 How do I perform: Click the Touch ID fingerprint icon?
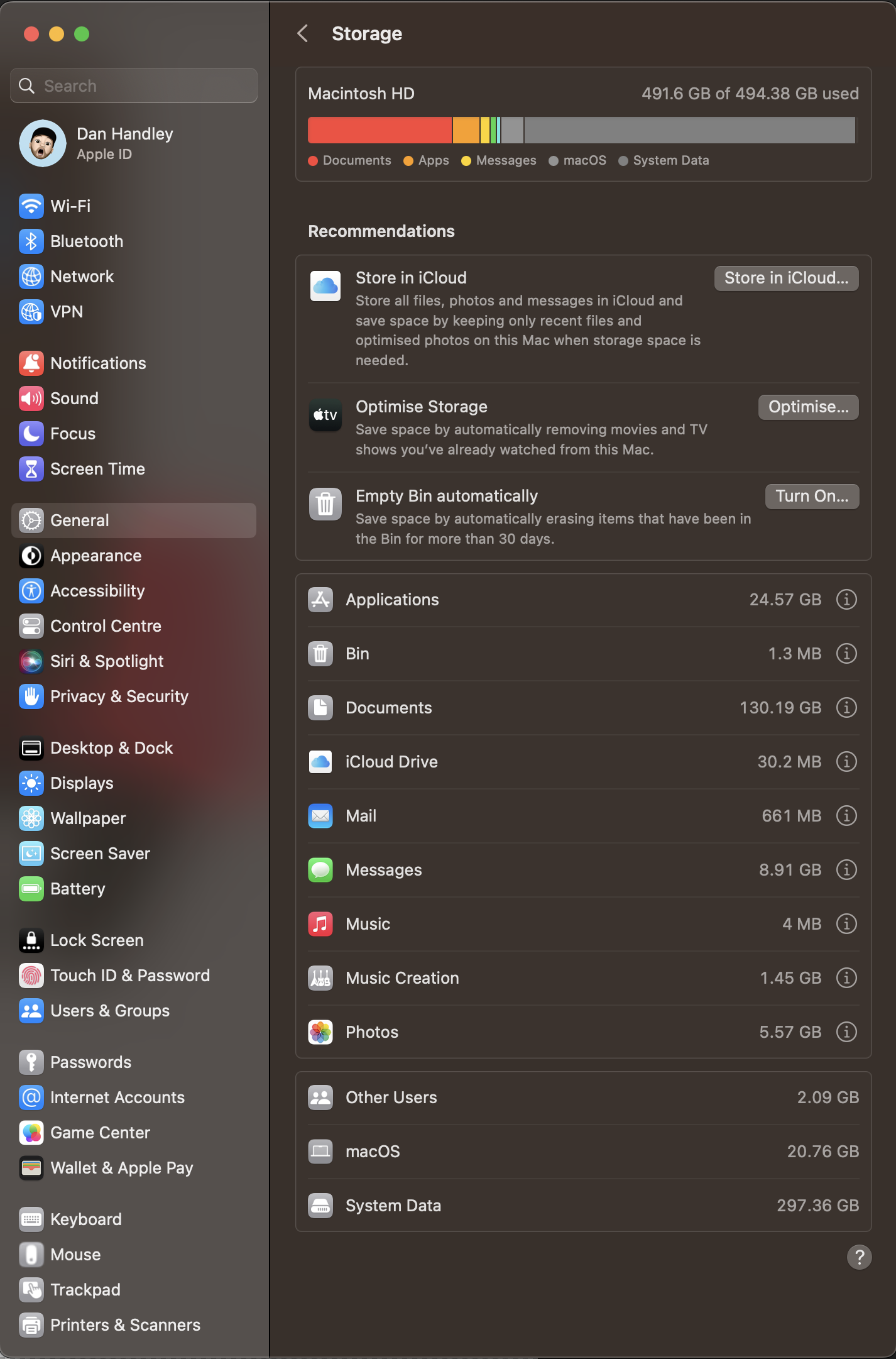[x=31, y=975]
